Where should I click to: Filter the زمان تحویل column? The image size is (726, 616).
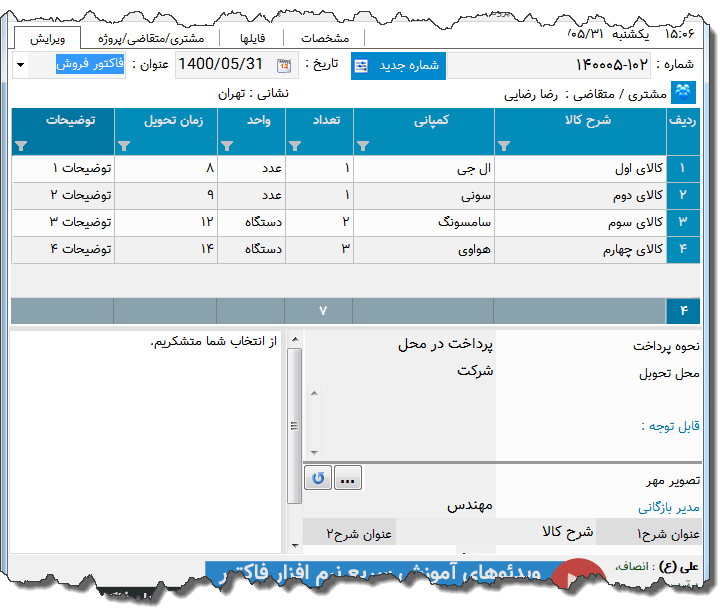(x=124, y=146)
